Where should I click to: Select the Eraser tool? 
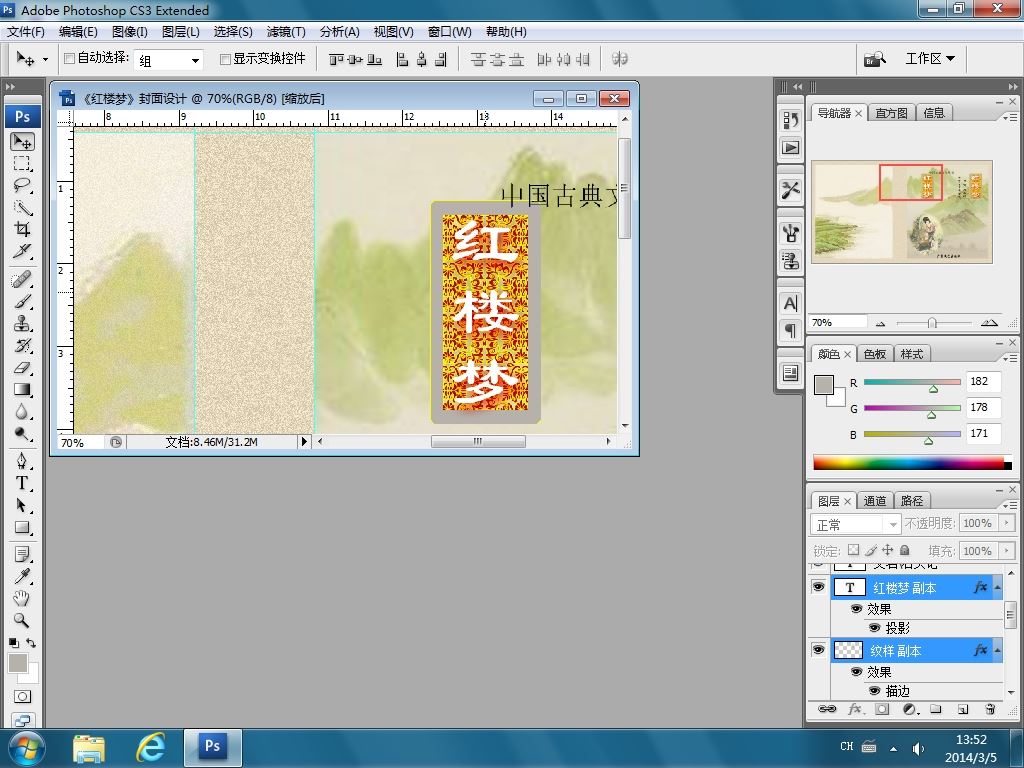(x=22, y=368)
